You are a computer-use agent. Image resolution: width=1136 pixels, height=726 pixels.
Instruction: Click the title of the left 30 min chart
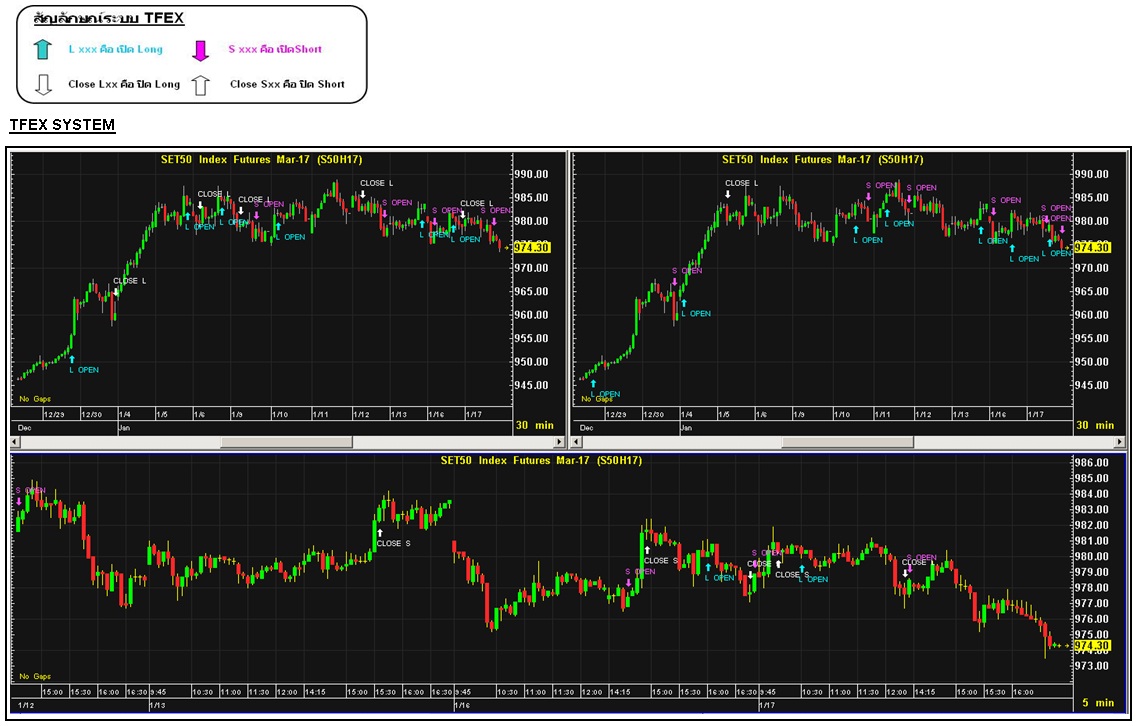tap(262, 159)
